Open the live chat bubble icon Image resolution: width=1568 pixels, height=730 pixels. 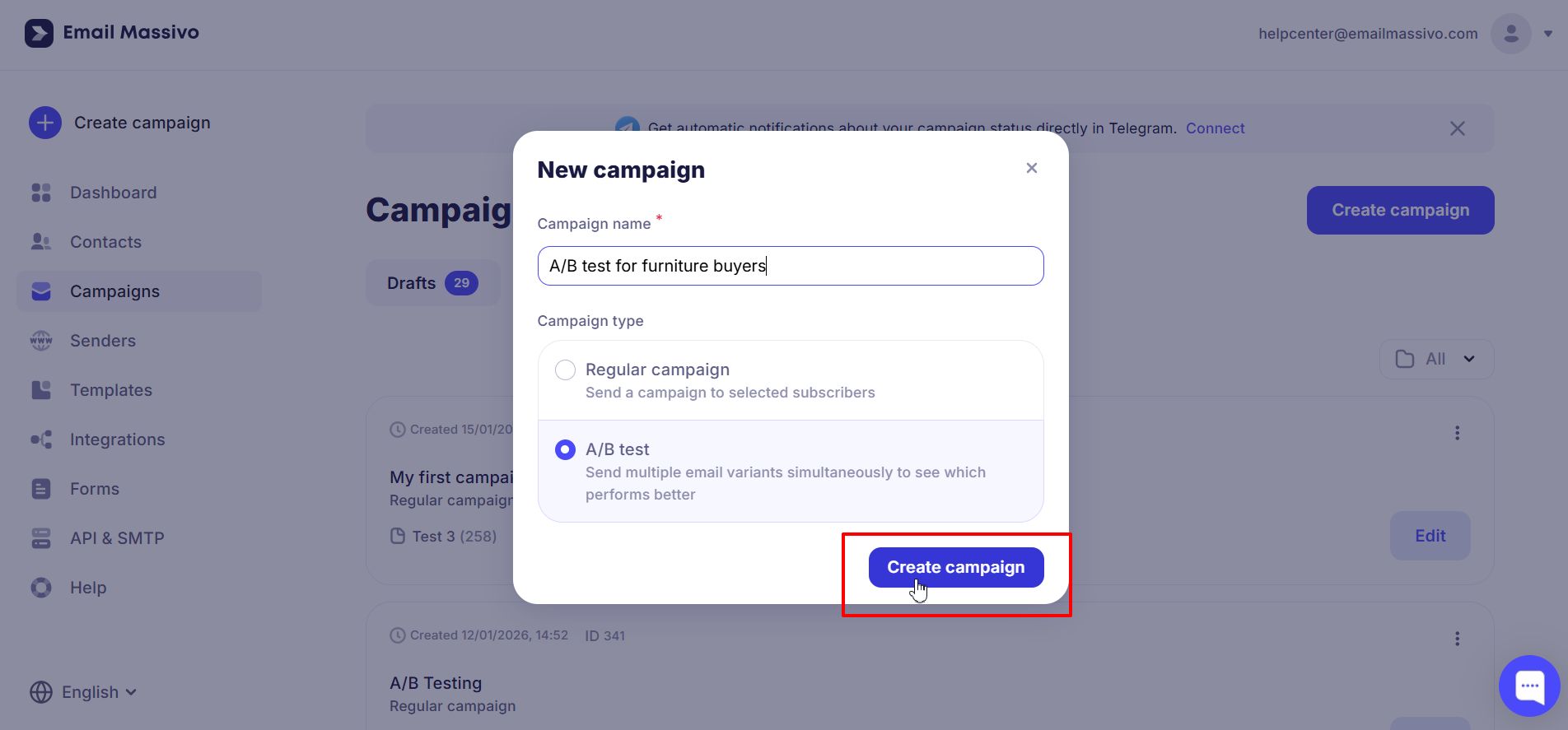1529,686
